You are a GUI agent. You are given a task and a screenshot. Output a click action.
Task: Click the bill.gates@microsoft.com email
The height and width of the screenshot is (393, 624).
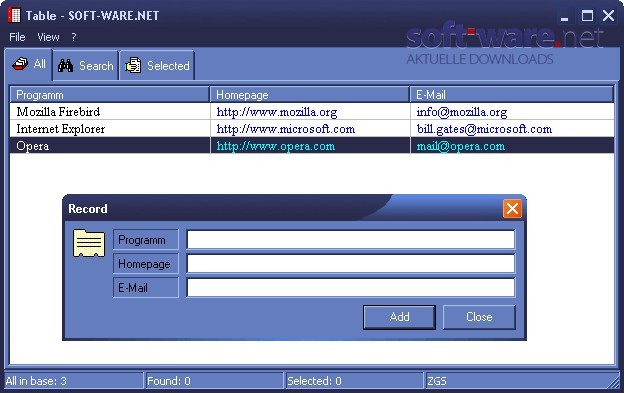click(x=484, y=129)
